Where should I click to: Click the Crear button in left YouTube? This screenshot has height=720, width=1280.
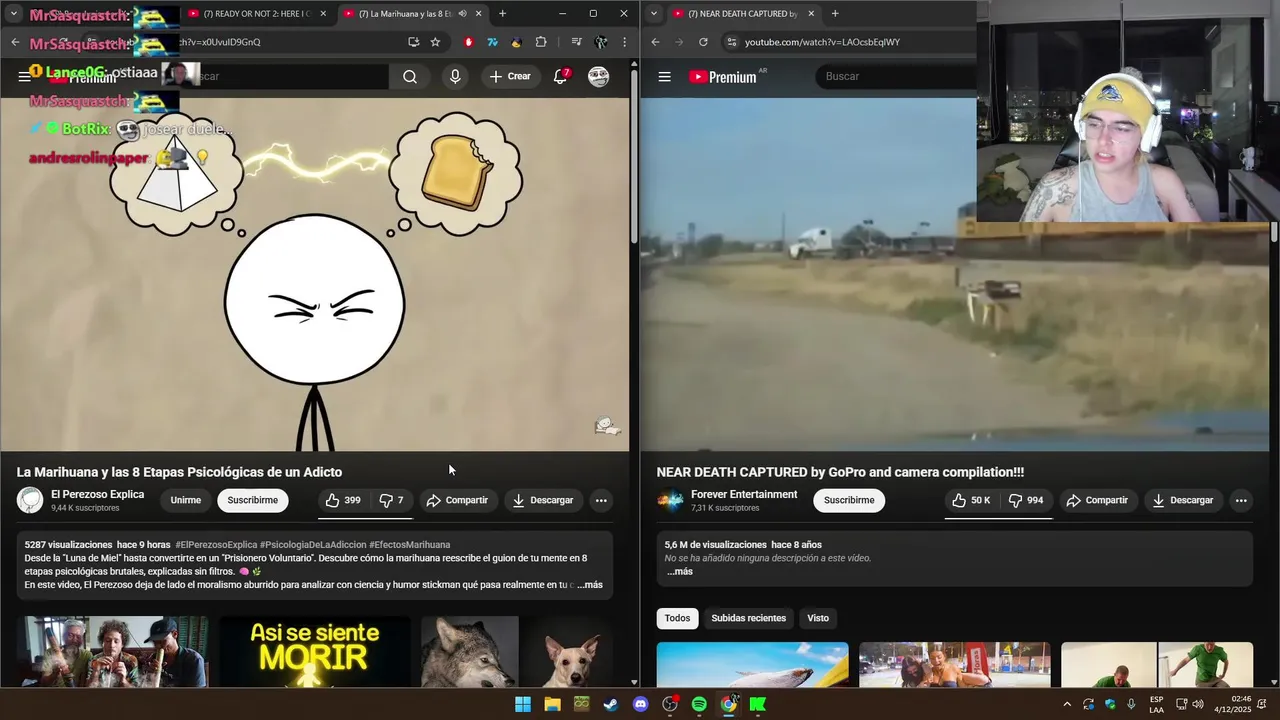click(510, 76)
